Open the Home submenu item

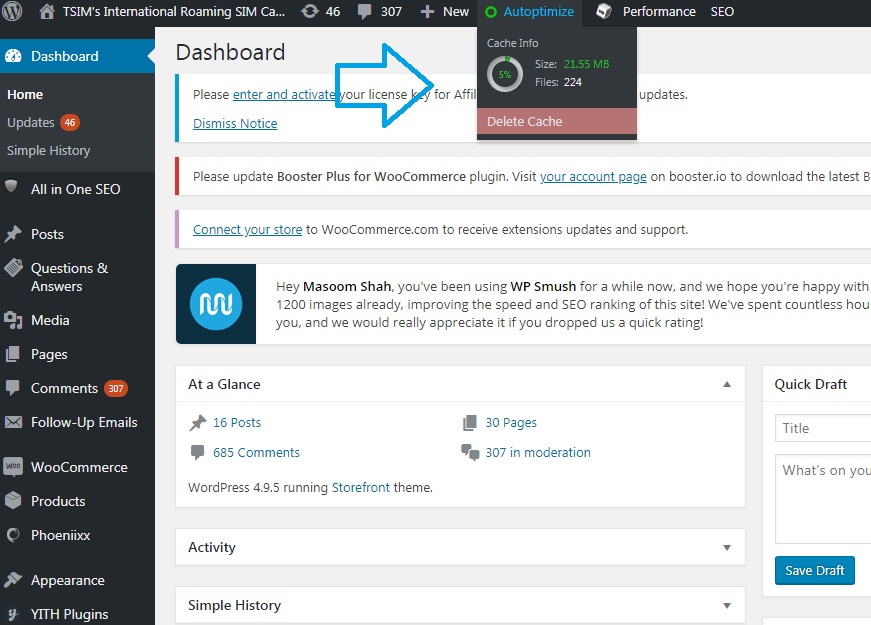coord(25,94)
